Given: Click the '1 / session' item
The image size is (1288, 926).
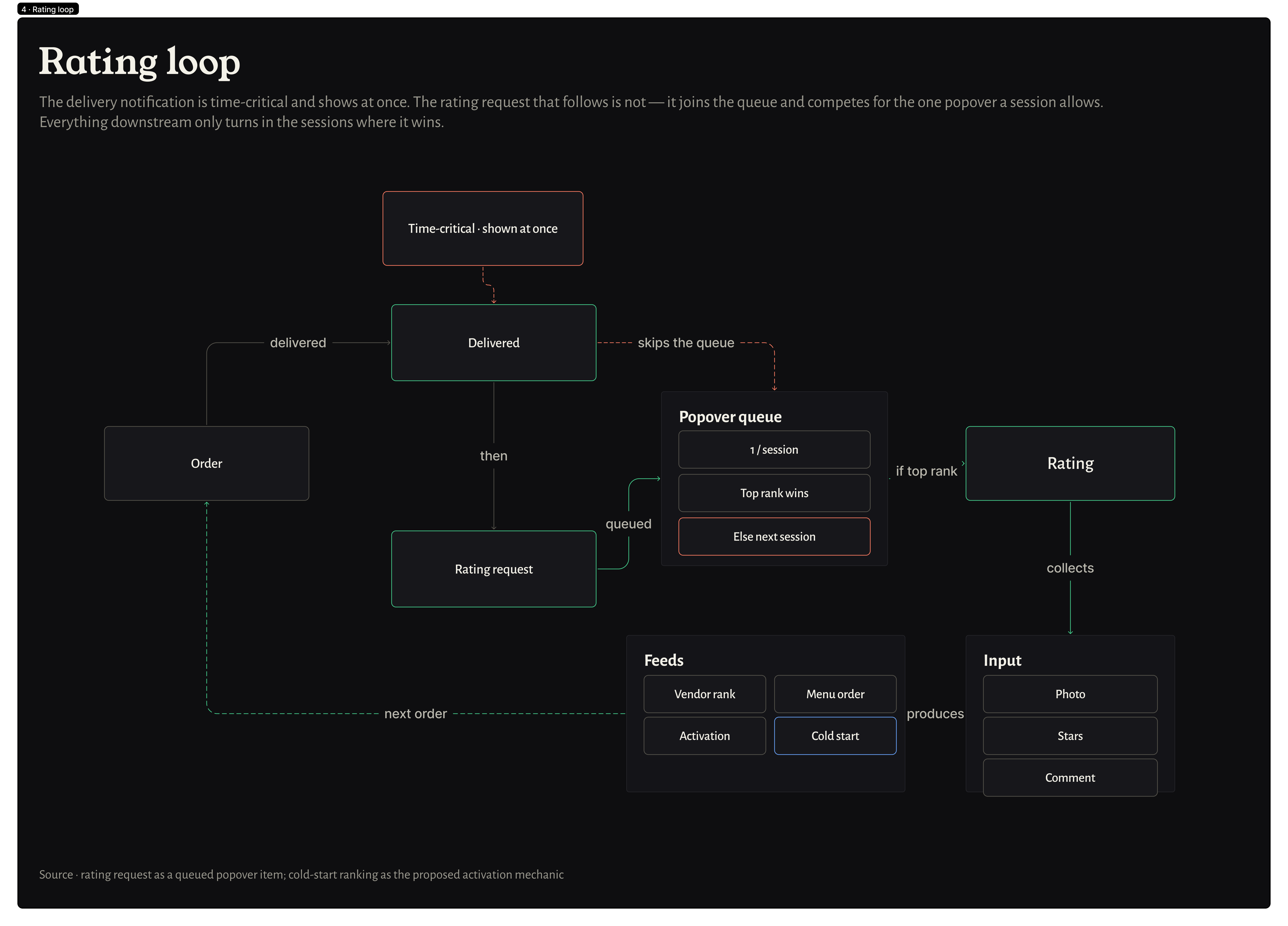Looking at the screenshot, I should pos(774,450).
